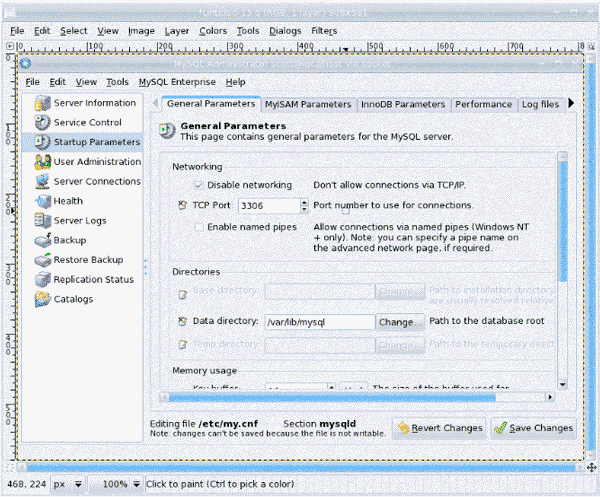This screenshot has height=497, width=600.
Task: Open GIMP Image menu
Action: tap(141, 31)
